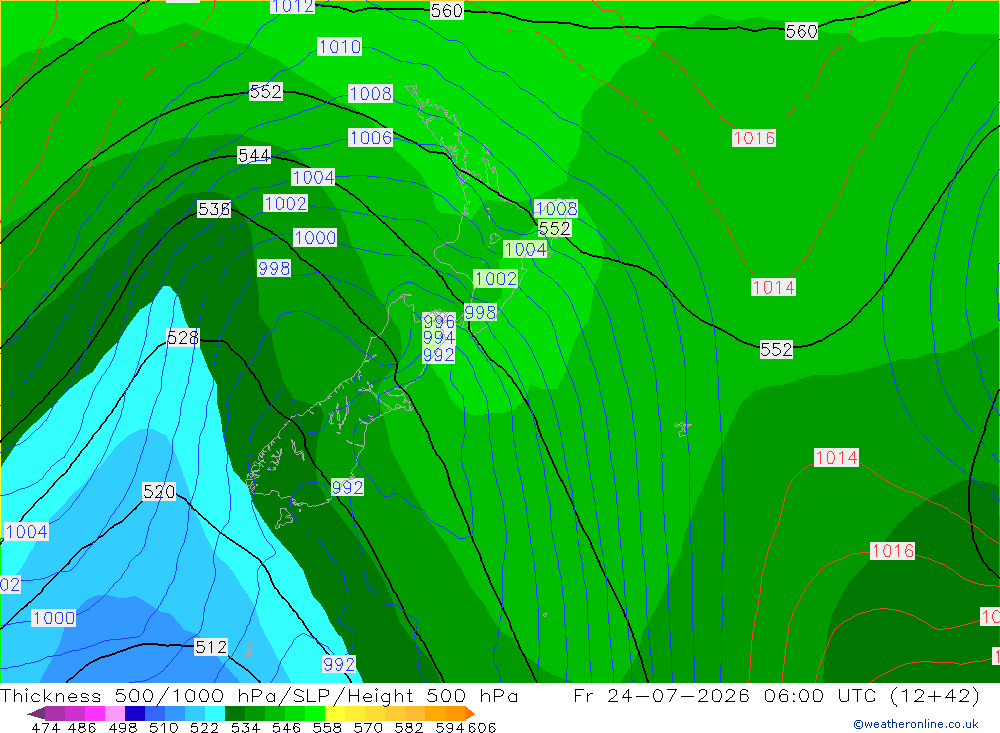The width and height of the screenshot is (1000, 733).
Task: Open the weatheronline.co.uk copyright link
Action: (x=916, y=724)
